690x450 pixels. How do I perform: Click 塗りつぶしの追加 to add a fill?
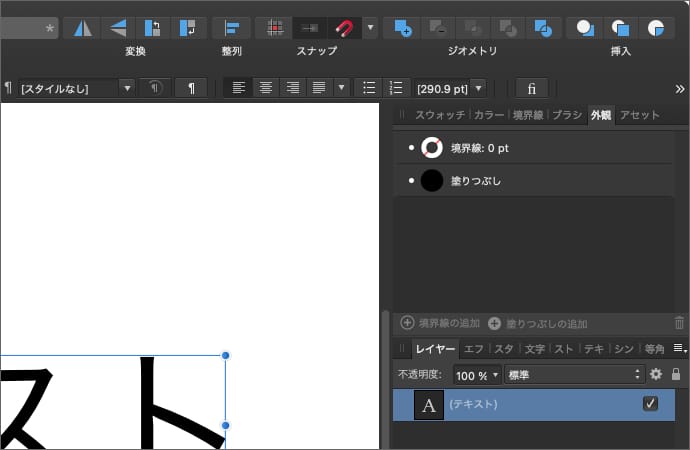(538, 324)
